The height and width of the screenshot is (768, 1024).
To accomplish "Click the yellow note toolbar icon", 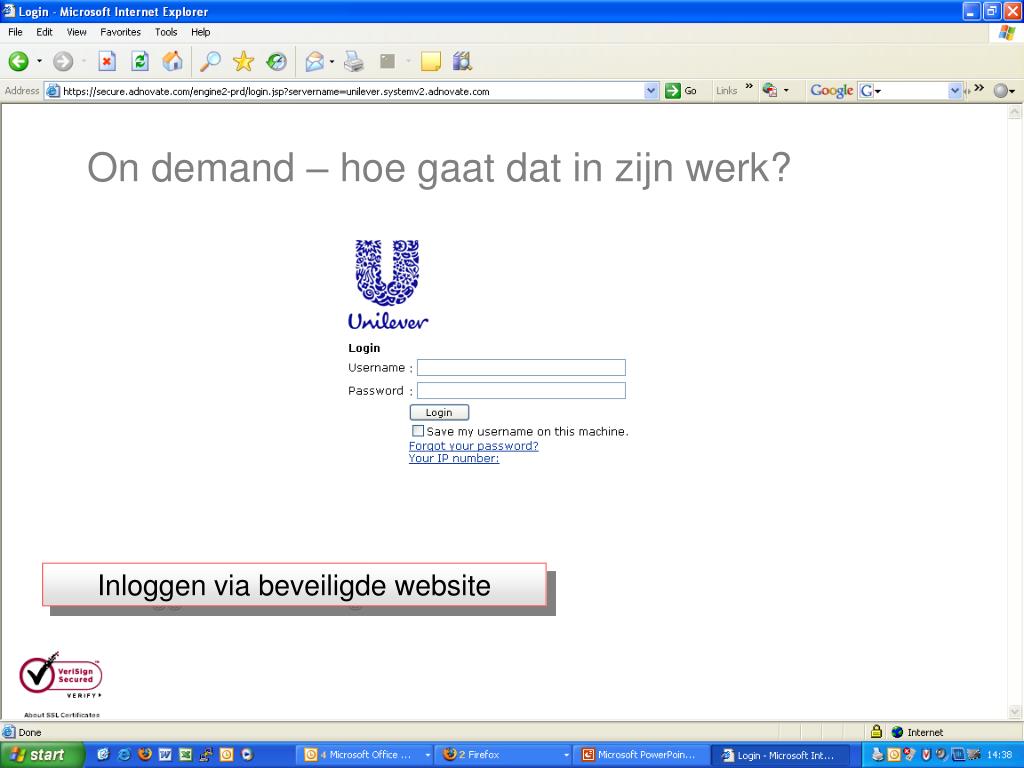I will pyautogui.click(x=430, y=61).
